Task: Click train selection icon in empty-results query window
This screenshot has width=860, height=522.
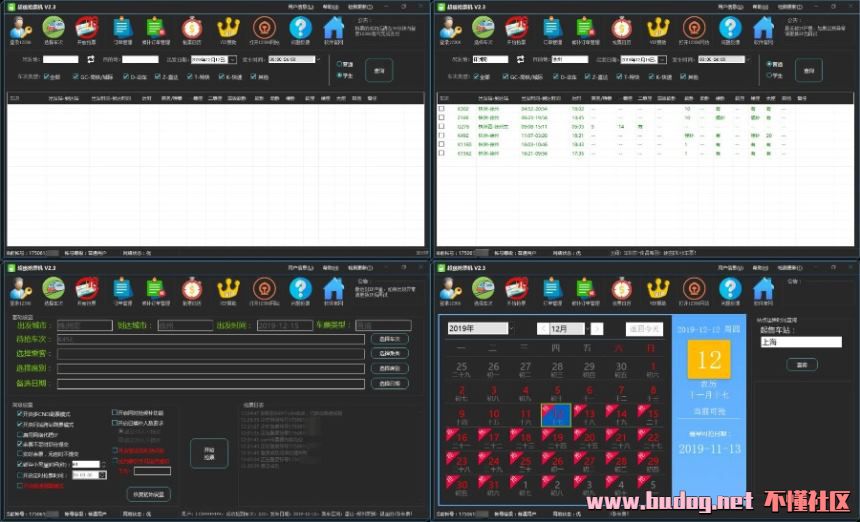Action: click(53, 27)
